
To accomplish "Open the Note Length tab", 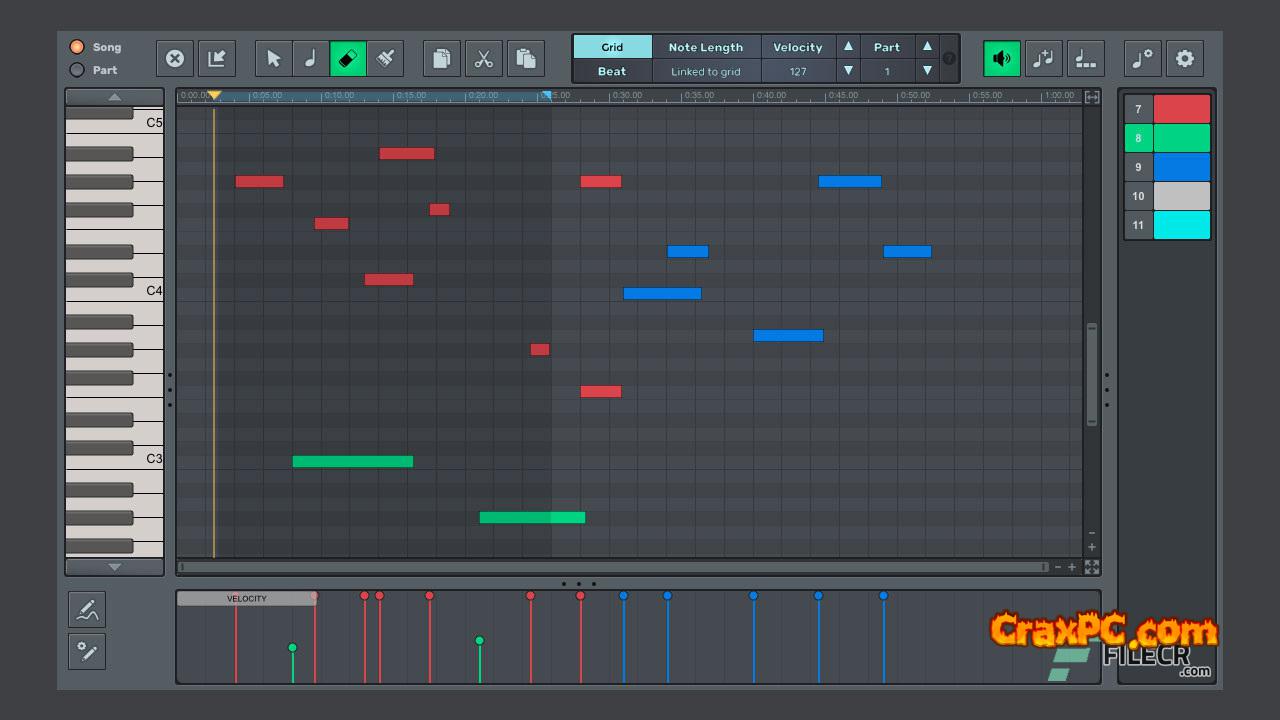I will pyautogui.click(x=705, y=47).
